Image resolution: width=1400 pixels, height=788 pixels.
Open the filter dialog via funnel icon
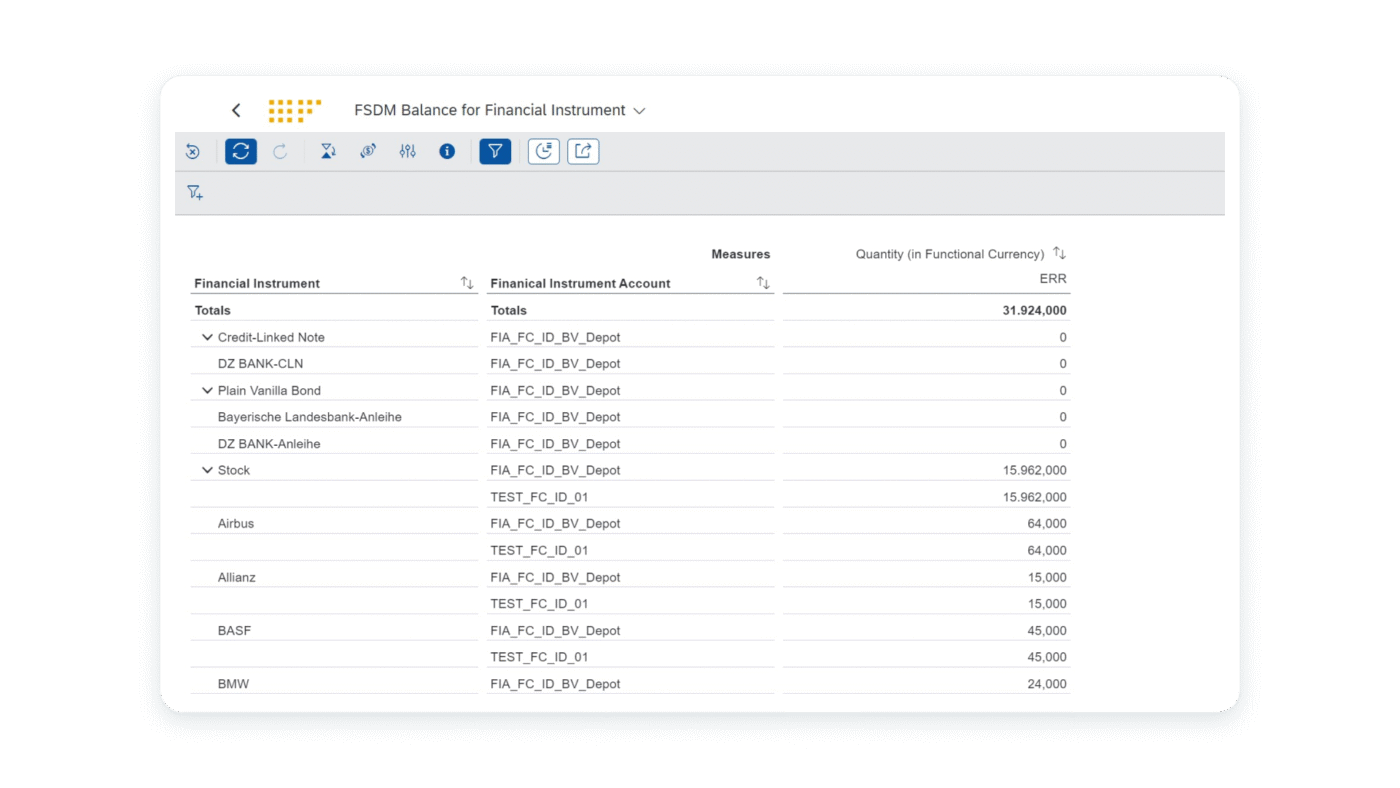click(495, 151)
